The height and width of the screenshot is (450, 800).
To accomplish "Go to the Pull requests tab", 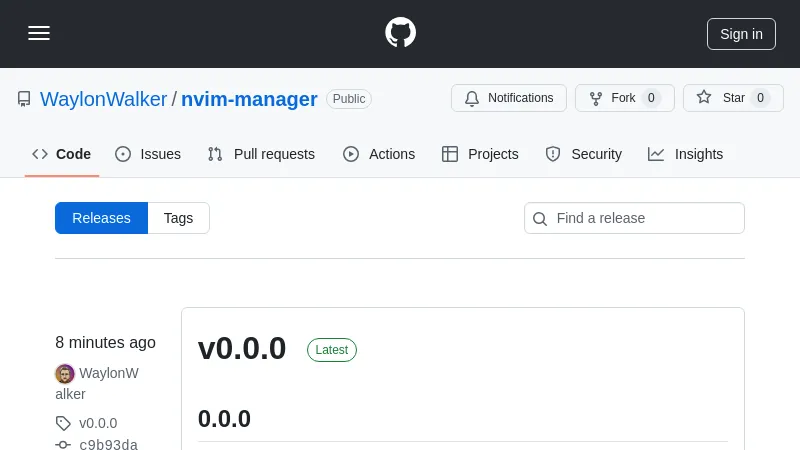I will click(261, 154).
